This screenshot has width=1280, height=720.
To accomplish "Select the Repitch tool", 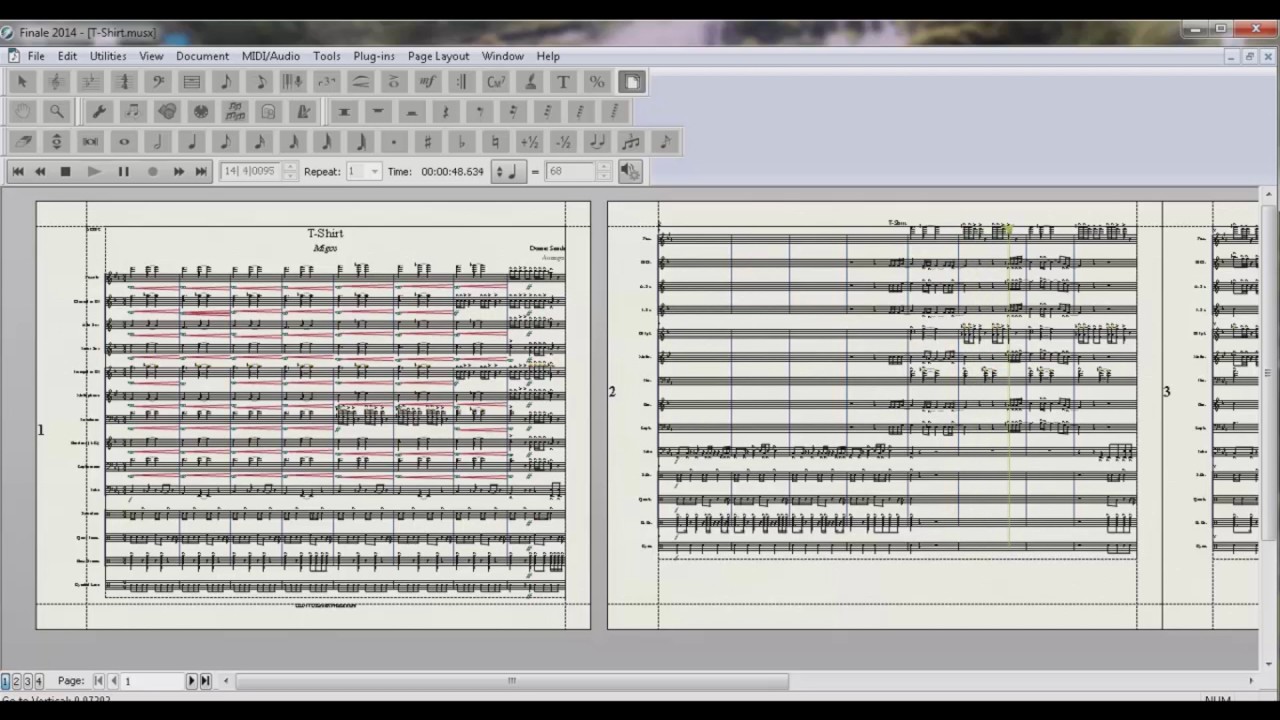I will coord(56,142).
